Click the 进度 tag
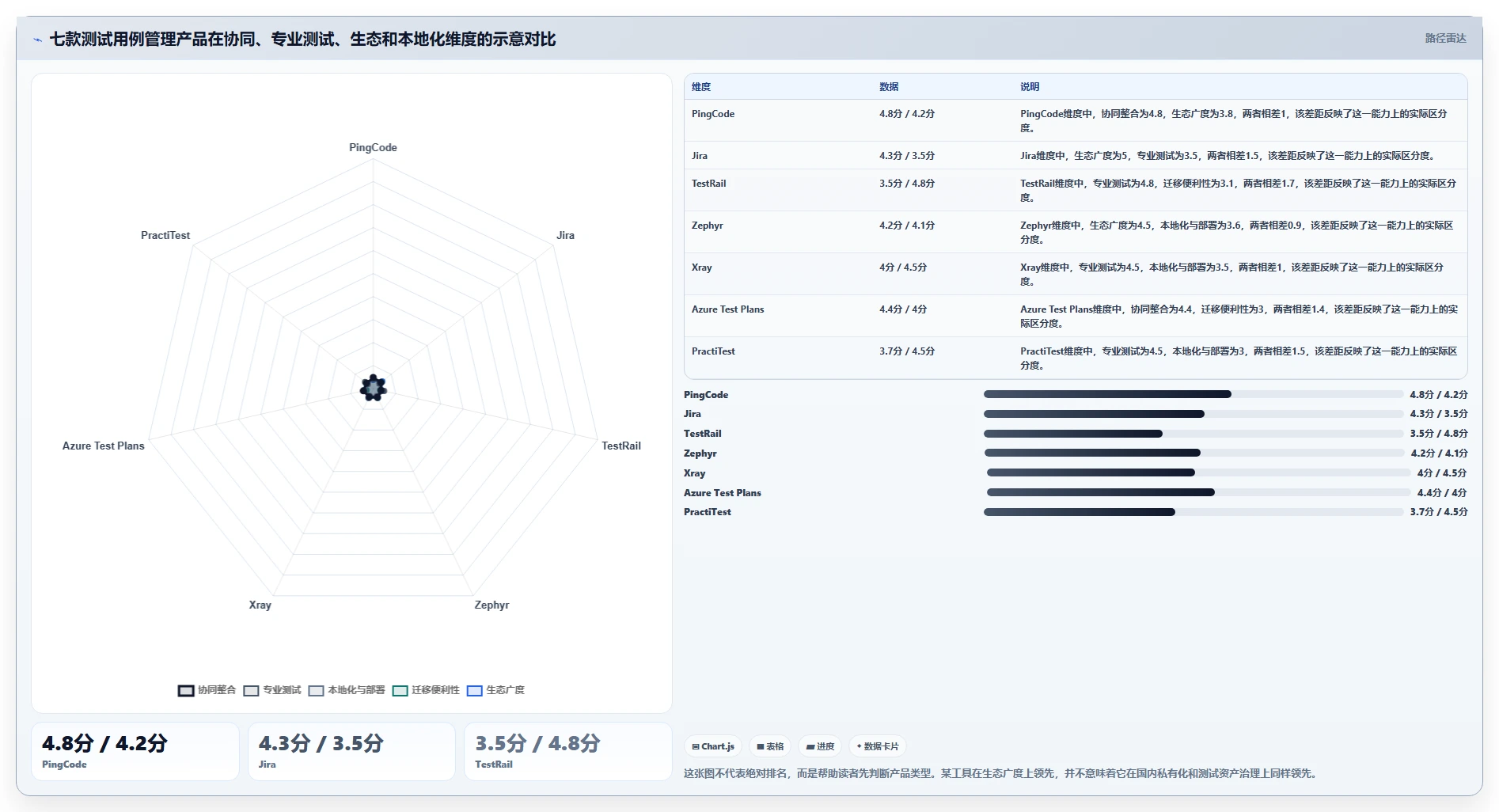The width and height of the screenshot is (1499, 812). 820,746
